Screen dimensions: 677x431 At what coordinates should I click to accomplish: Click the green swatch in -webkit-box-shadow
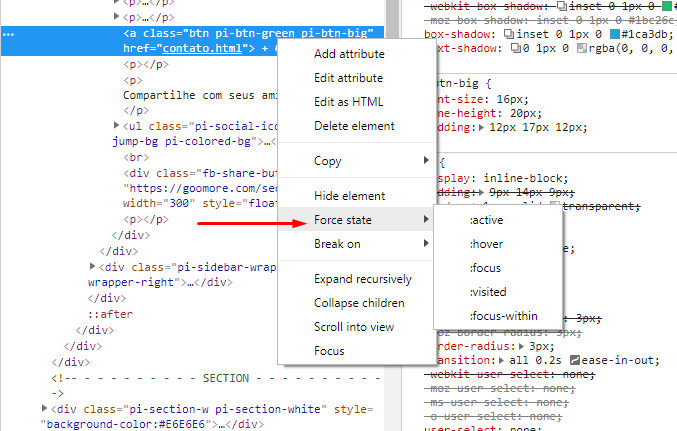point(667,6)
